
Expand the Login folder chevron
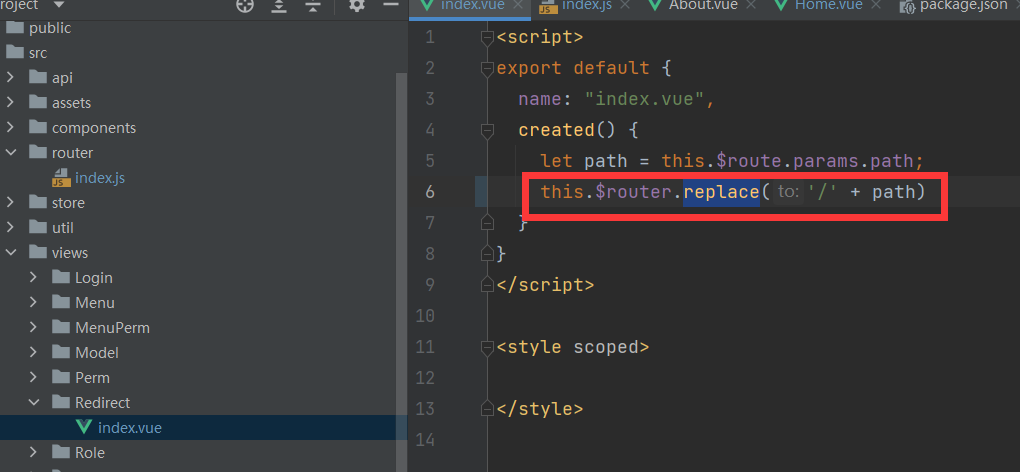pos(34,278)
